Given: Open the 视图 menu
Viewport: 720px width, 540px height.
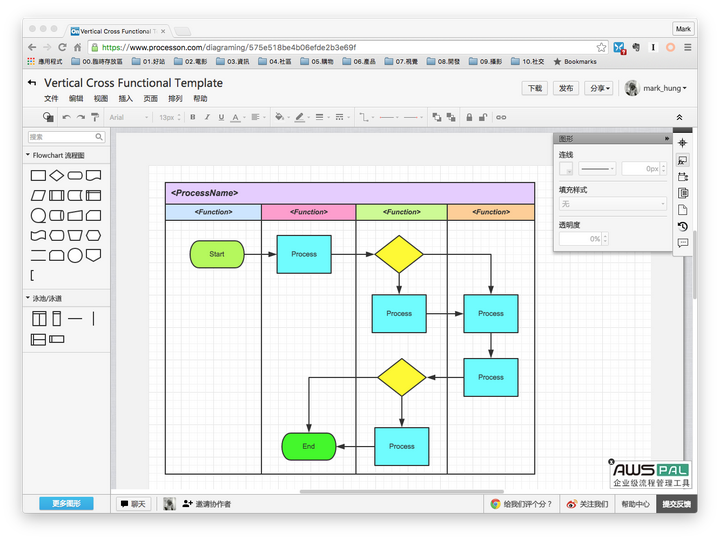Looking at the screenshot, I should pyautogui.click(x=101, y=98).
